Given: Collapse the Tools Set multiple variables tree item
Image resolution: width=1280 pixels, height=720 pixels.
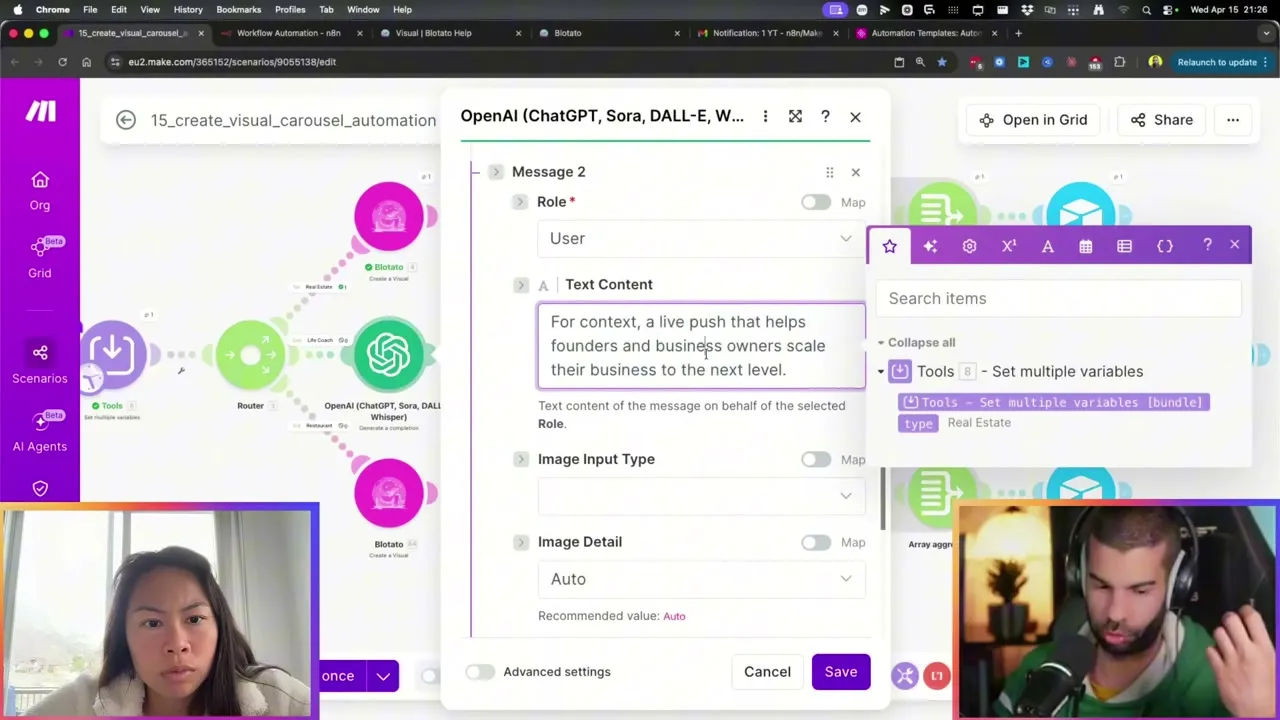Looking at the screenshot, I should tap(881, 371).
